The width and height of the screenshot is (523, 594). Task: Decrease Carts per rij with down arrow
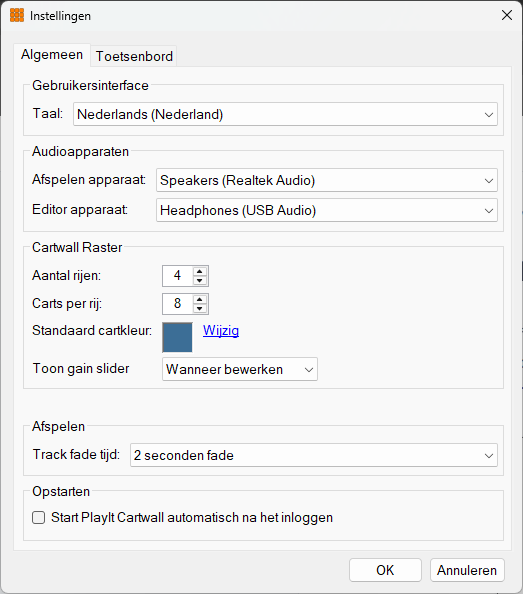click(200, 308)
